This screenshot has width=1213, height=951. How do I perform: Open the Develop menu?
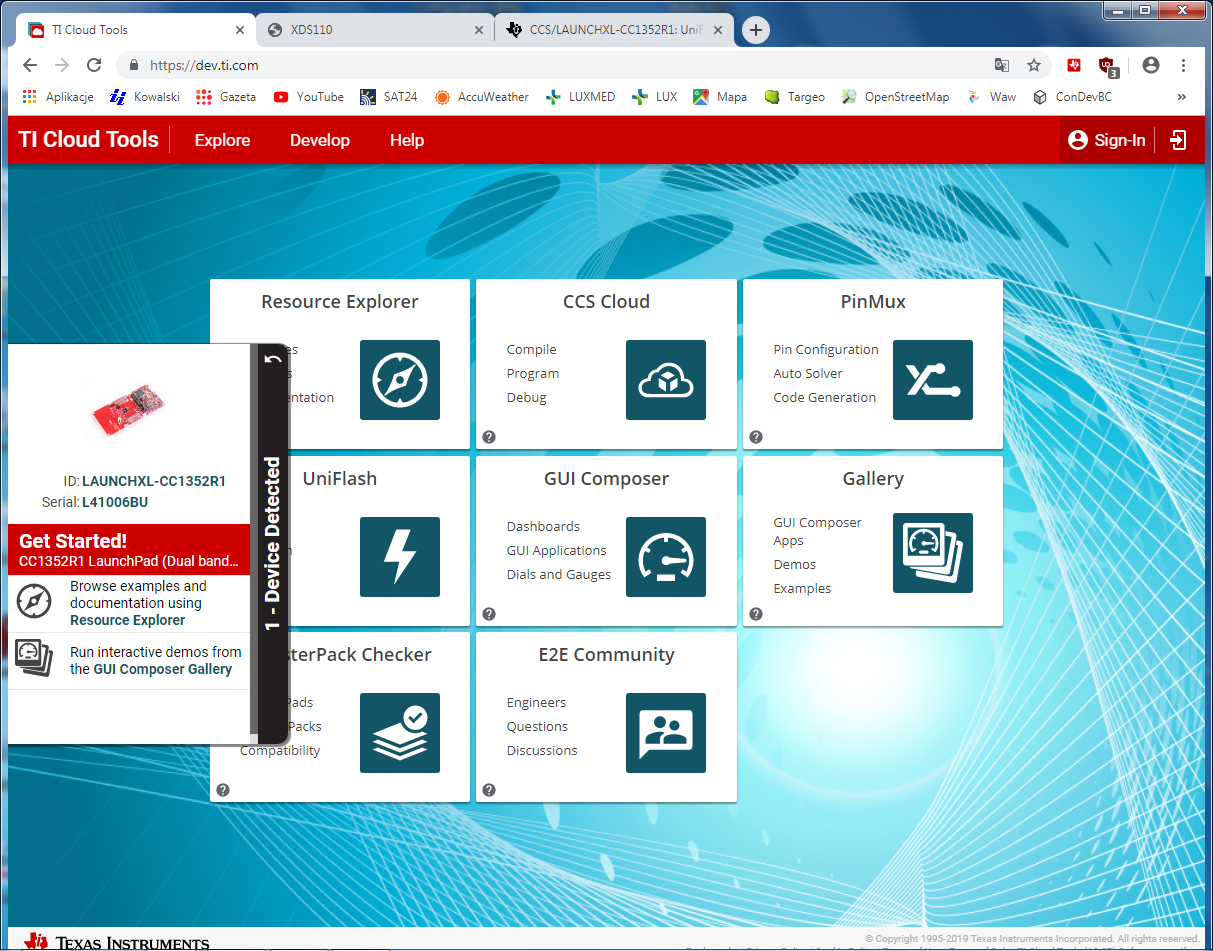320,140
